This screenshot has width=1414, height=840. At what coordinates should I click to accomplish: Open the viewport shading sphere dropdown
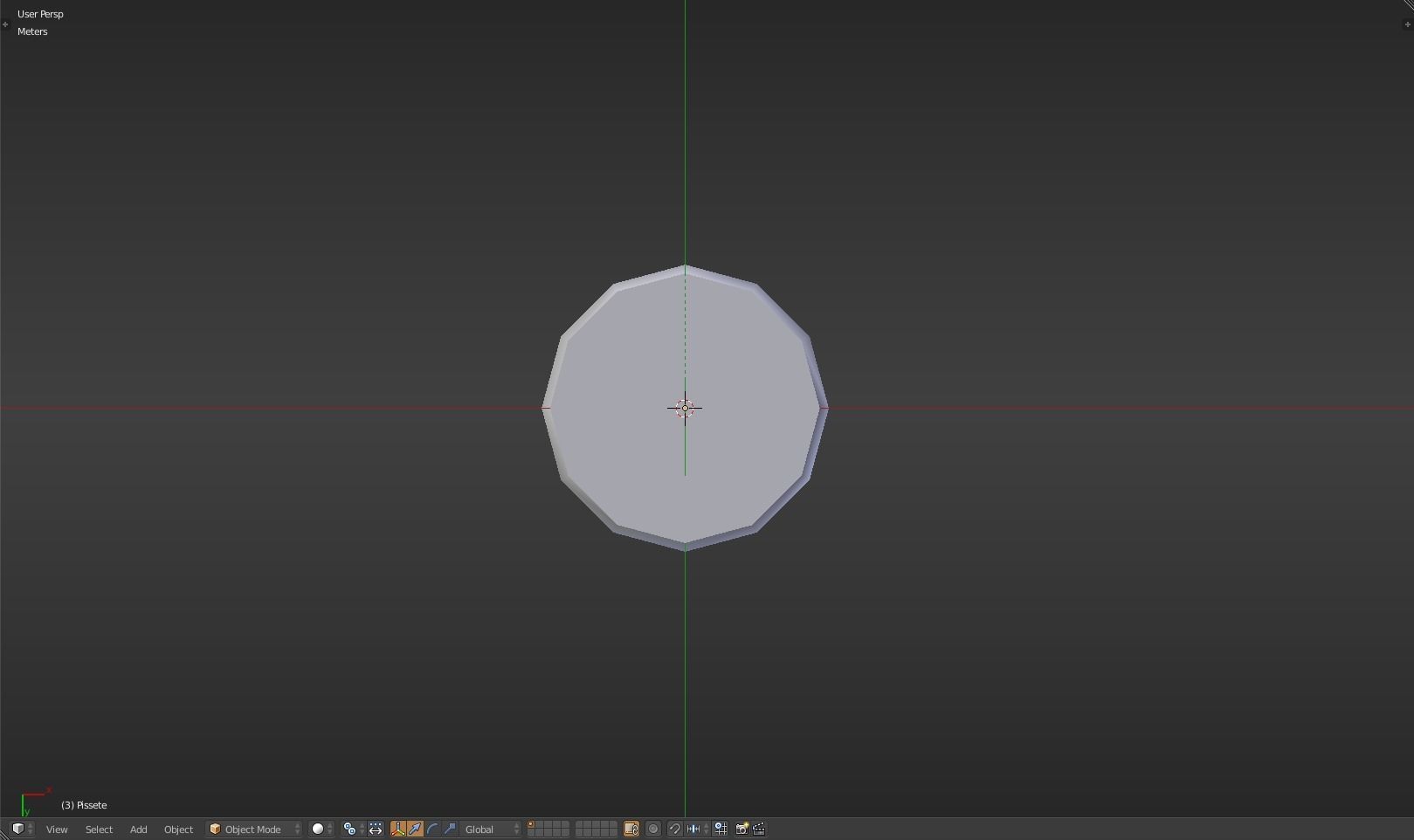point(322,830)
